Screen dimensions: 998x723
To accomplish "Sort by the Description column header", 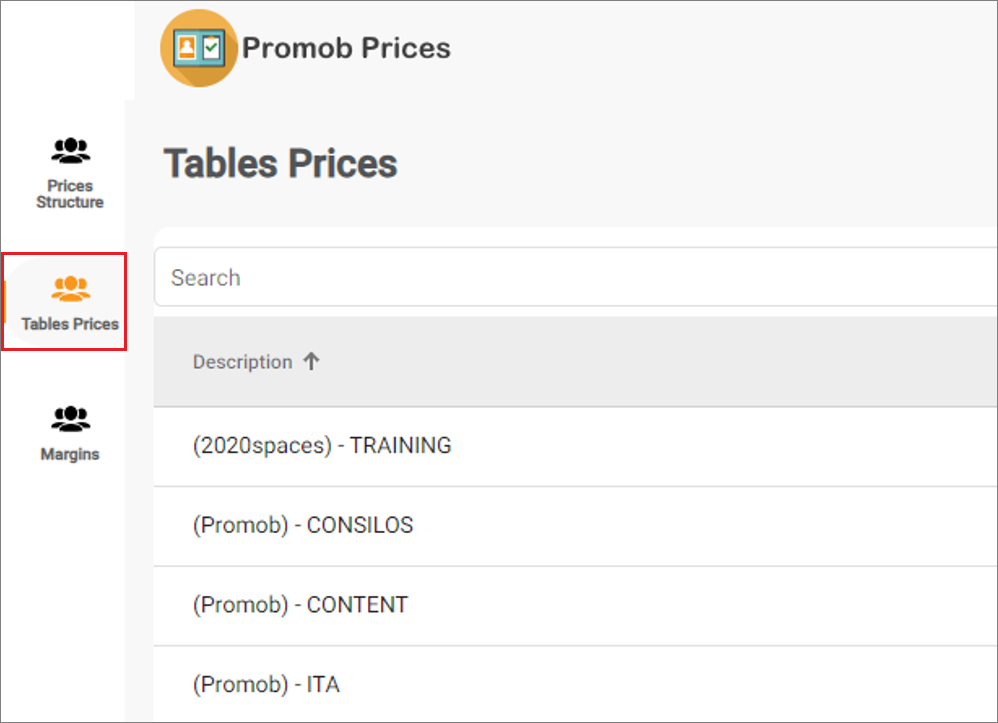I will (x=242, y=362).
